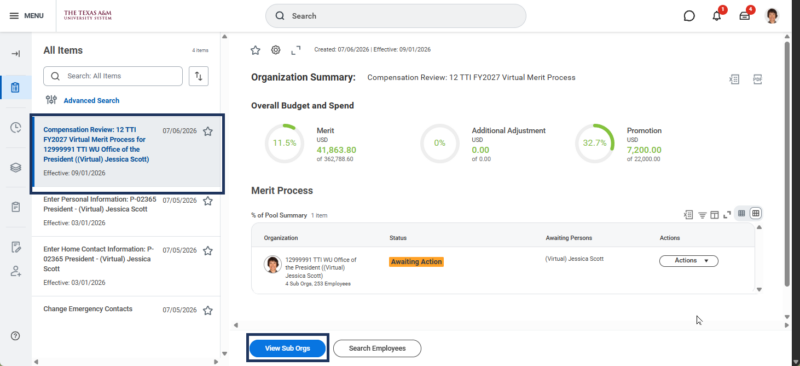Viewport: 800px width, 366px height.
Task: Click the View Sub Orgs button
Action: (288, 348)
